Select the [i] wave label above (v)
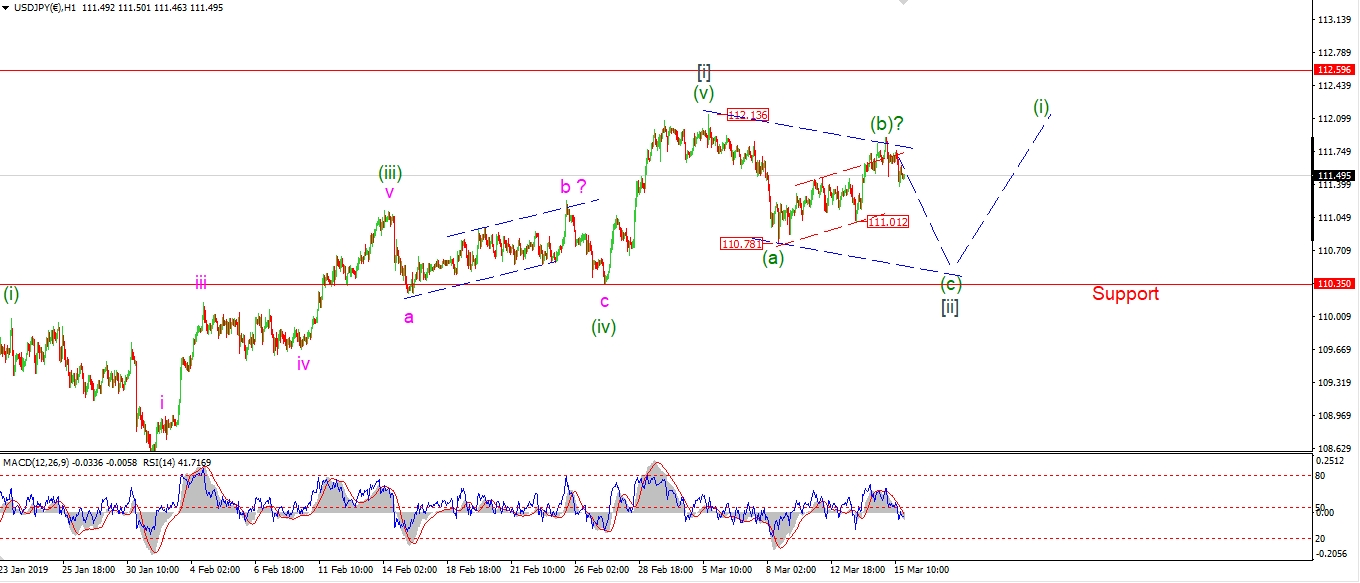The image size is (1360, 583). click(x=704, y=72)
